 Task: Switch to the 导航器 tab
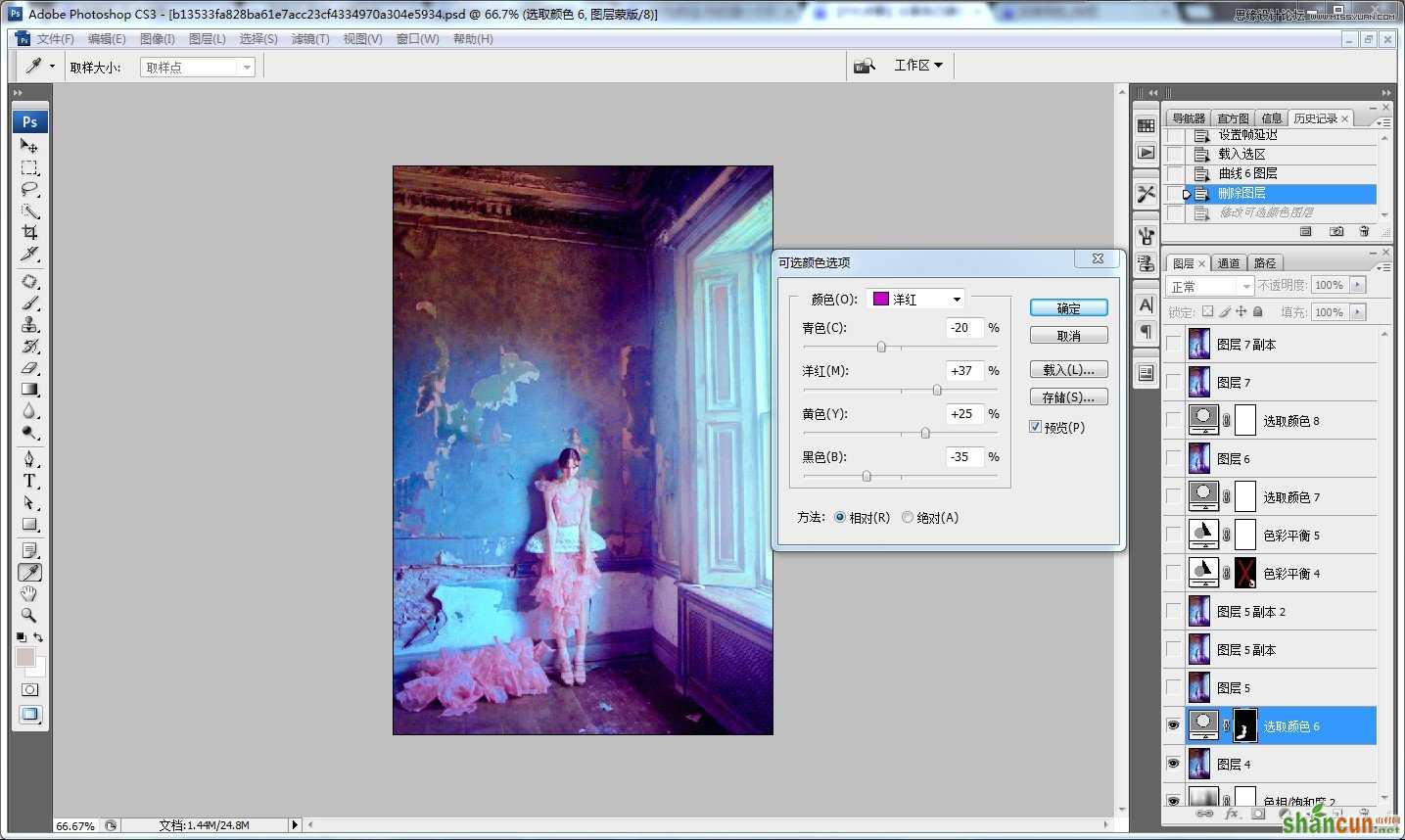[x=1189, y=118]
